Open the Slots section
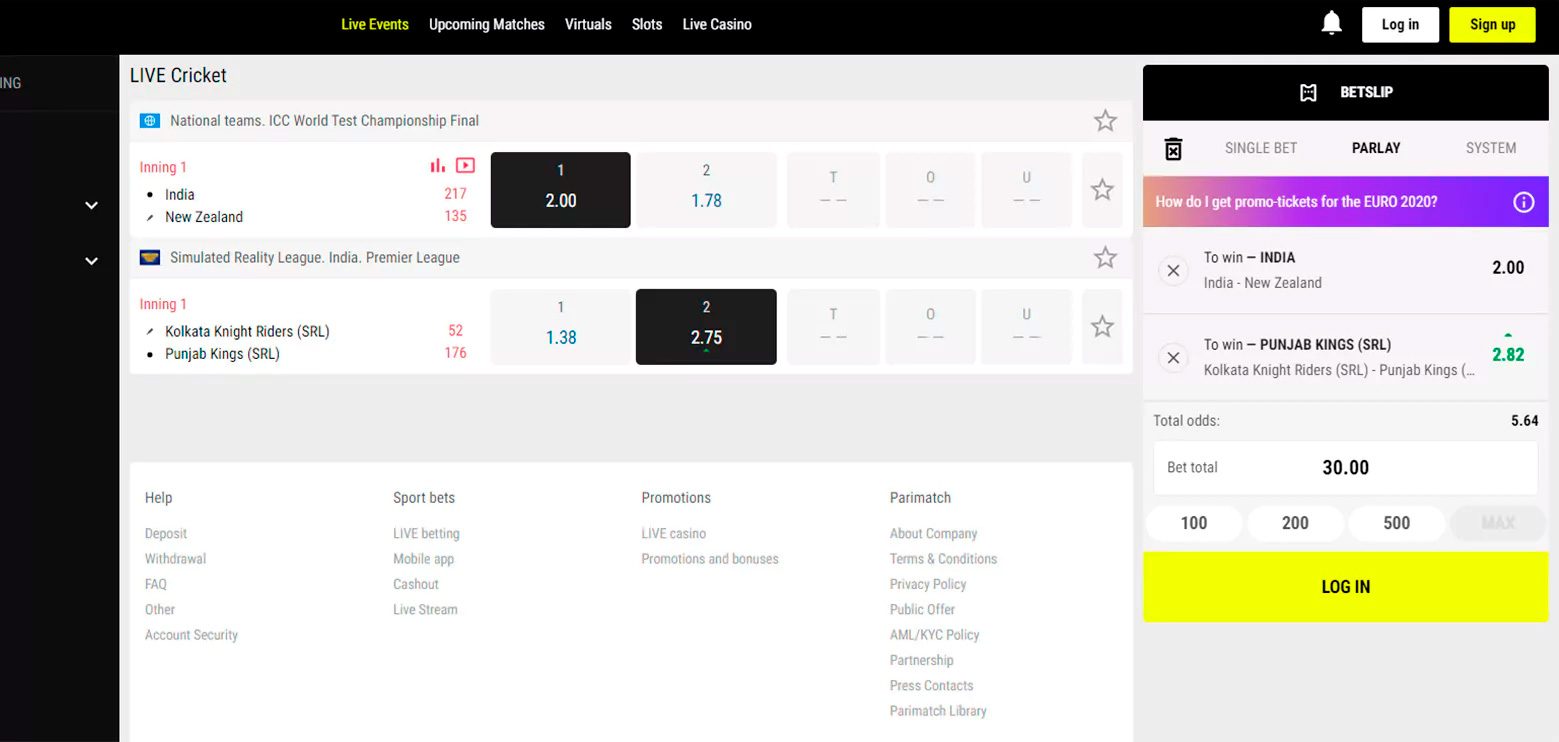This screenshot has height=742, width=1559. coord(647,24)
